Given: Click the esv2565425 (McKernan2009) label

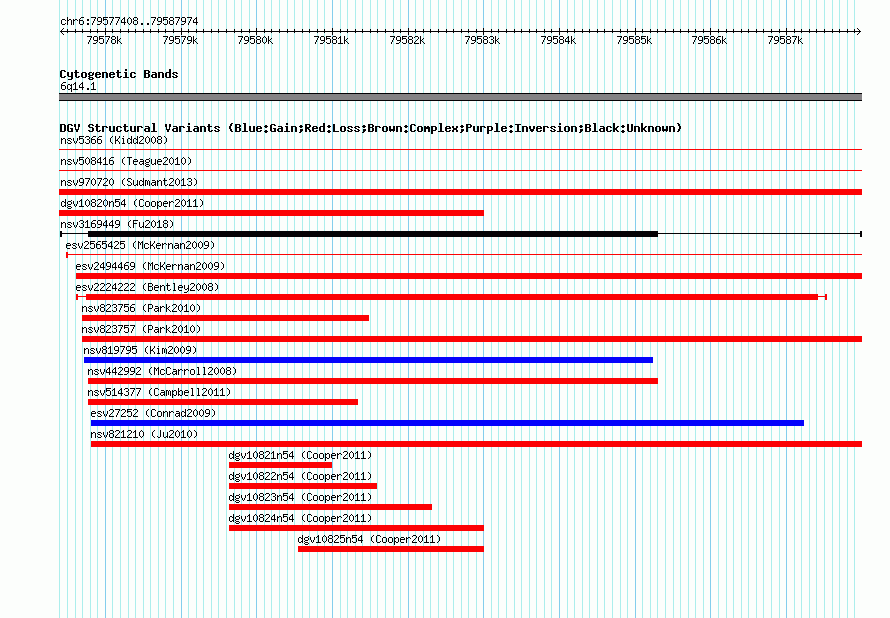Looking at the screenshot, I should coord(140,245).
